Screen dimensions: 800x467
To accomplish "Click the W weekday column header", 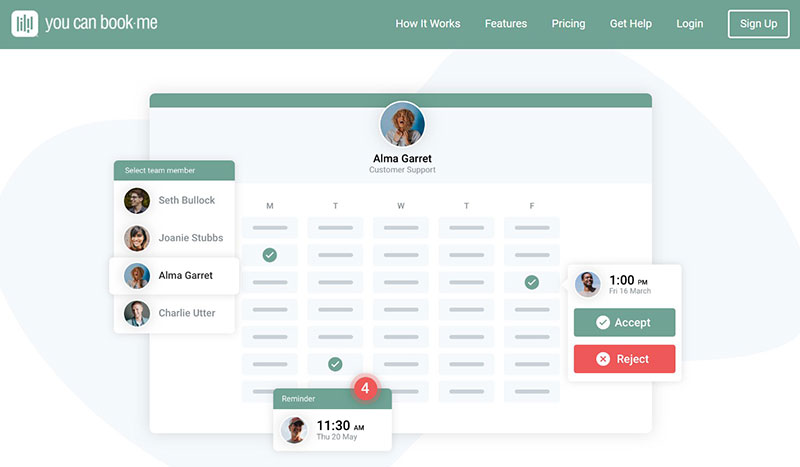I will pyautogui.click(x=401, y=206).
